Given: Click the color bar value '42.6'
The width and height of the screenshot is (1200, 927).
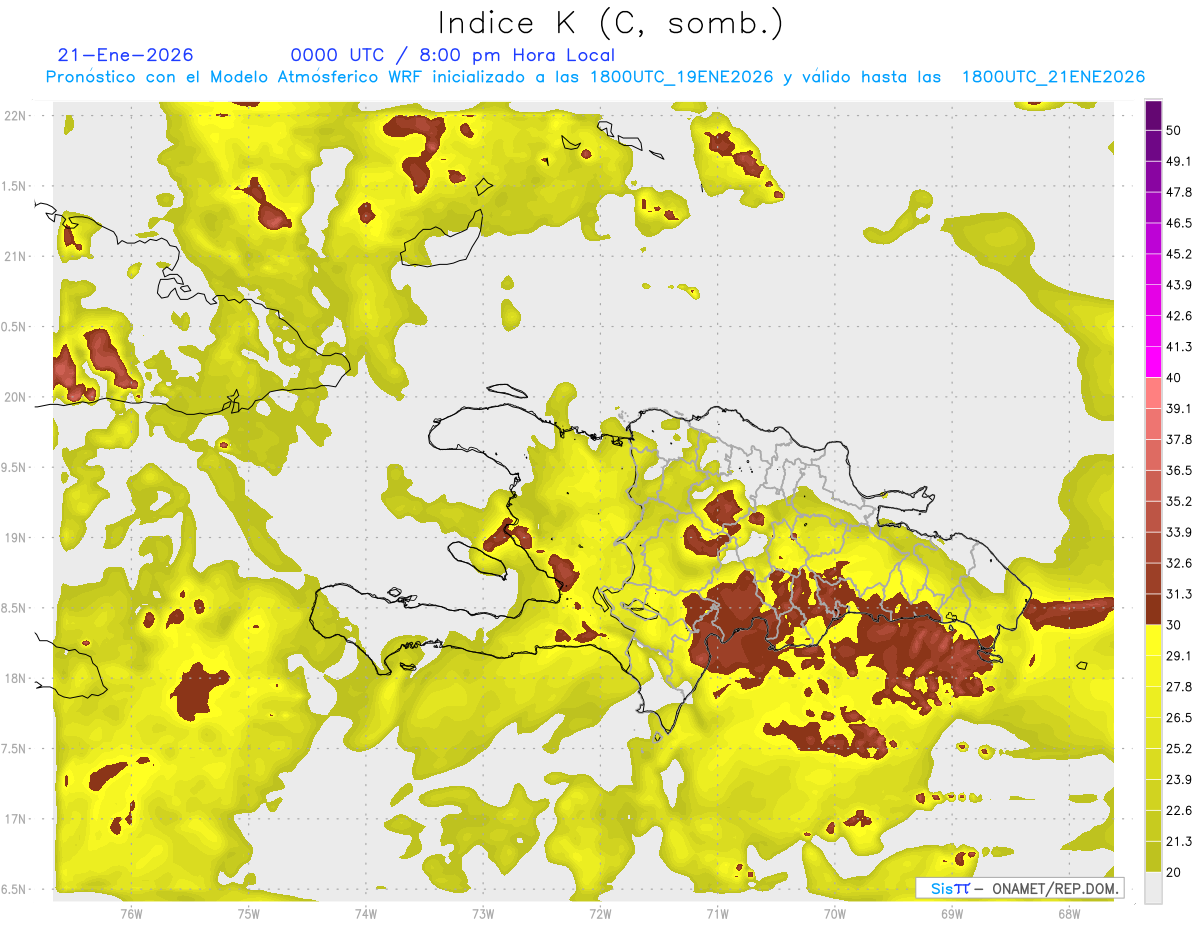Looking at the screenshot, I should [x=1178, y=316].
